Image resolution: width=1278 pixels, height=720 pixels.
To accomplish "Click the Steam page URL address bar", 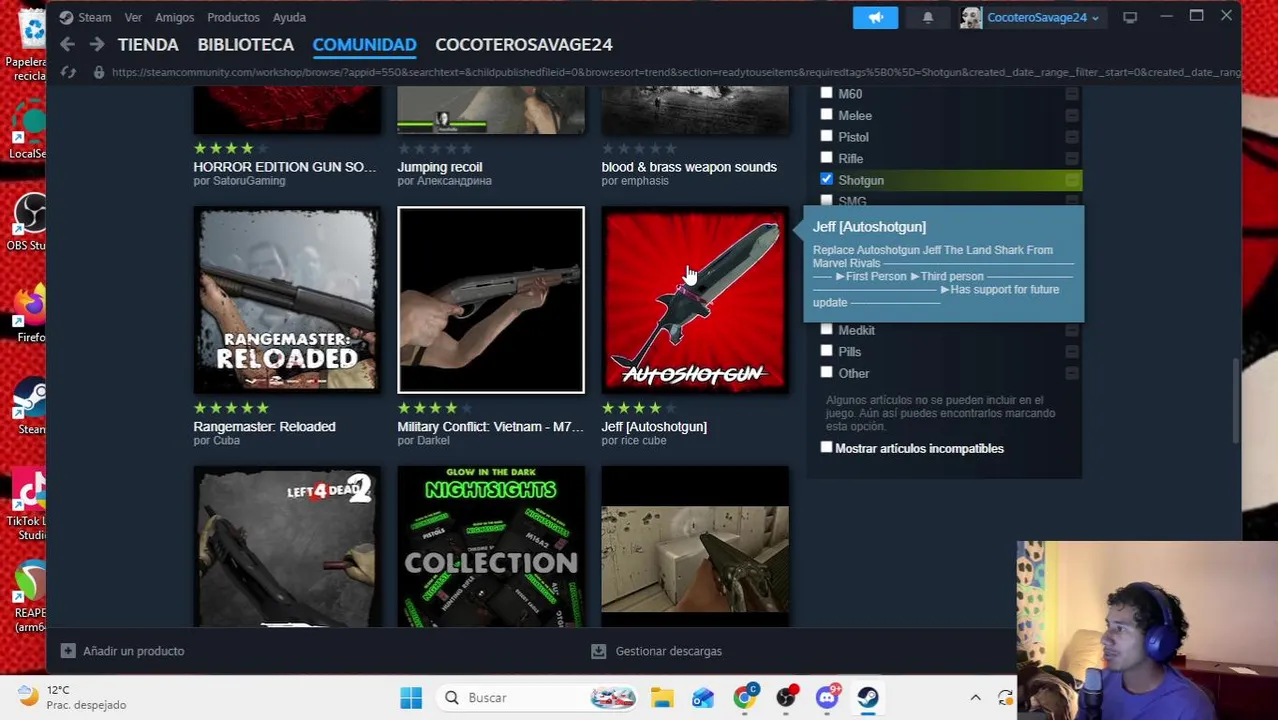I will click(x=675, y=72).
